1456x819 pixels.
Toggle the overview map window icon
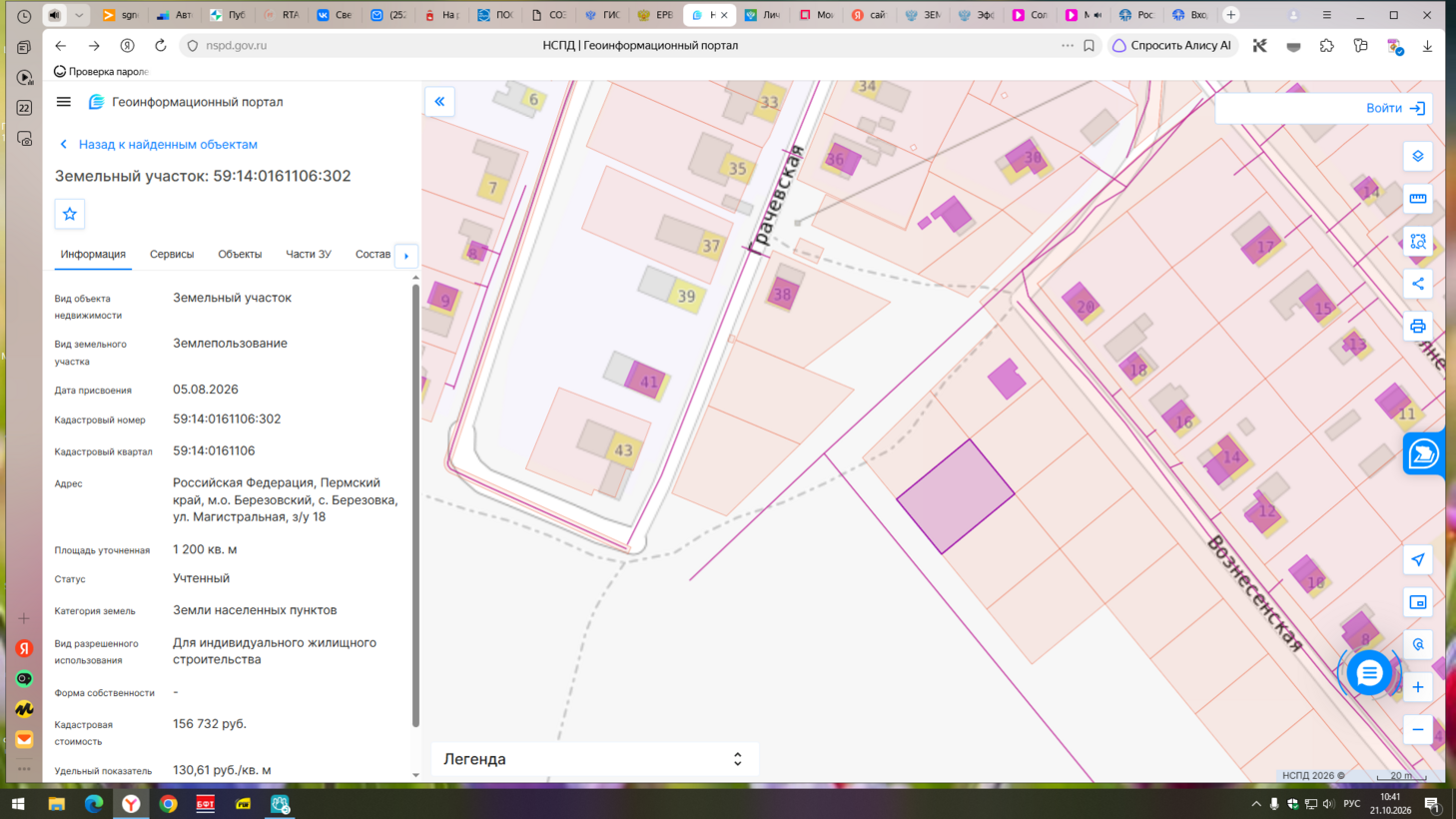click(x=1418, y=602)
